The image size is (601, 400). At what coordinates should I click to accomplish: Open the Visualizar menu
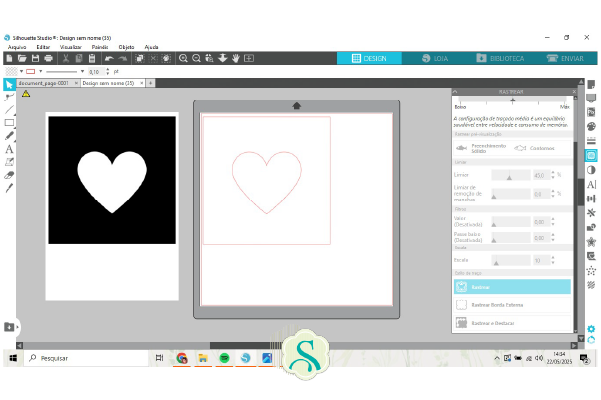point(71,47)
